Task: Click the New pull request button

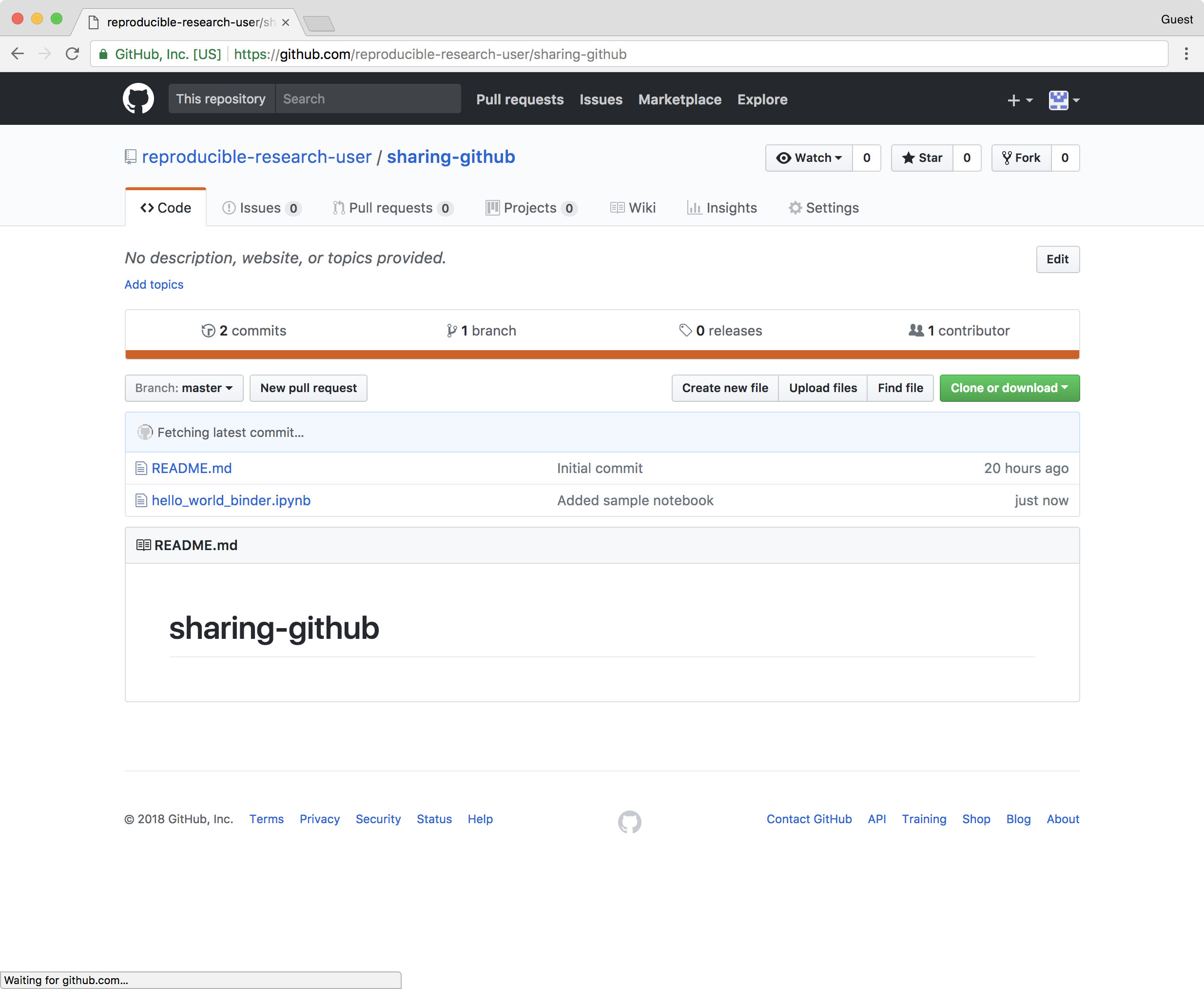Action: pos(308,388)
